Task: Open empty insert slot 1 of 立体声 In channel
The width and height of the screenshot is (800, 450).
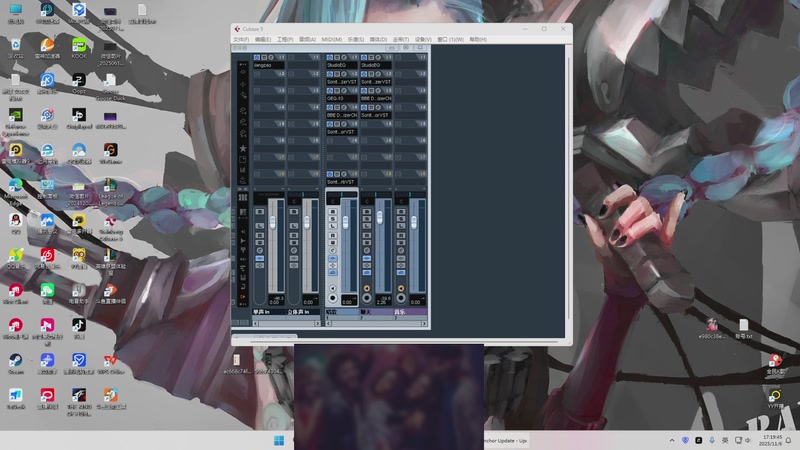Action: pyautogui.click(x=303, y=65)
